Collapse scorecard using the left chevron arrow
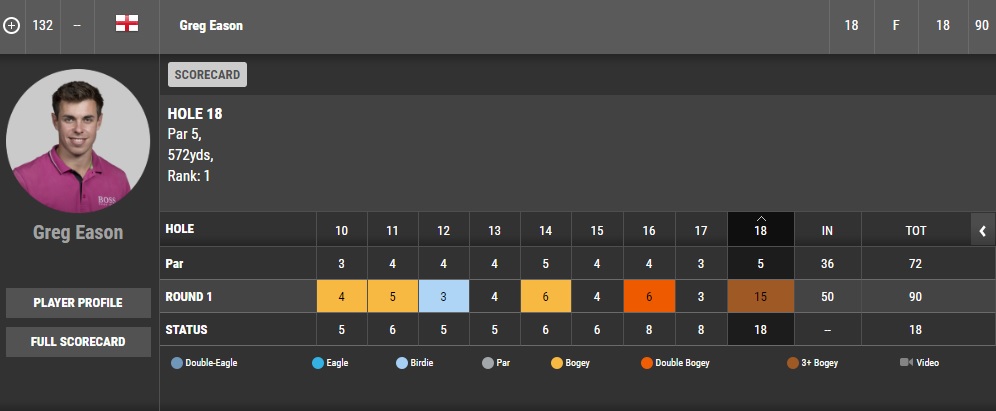The image size is (996, 411). [983, 231]
